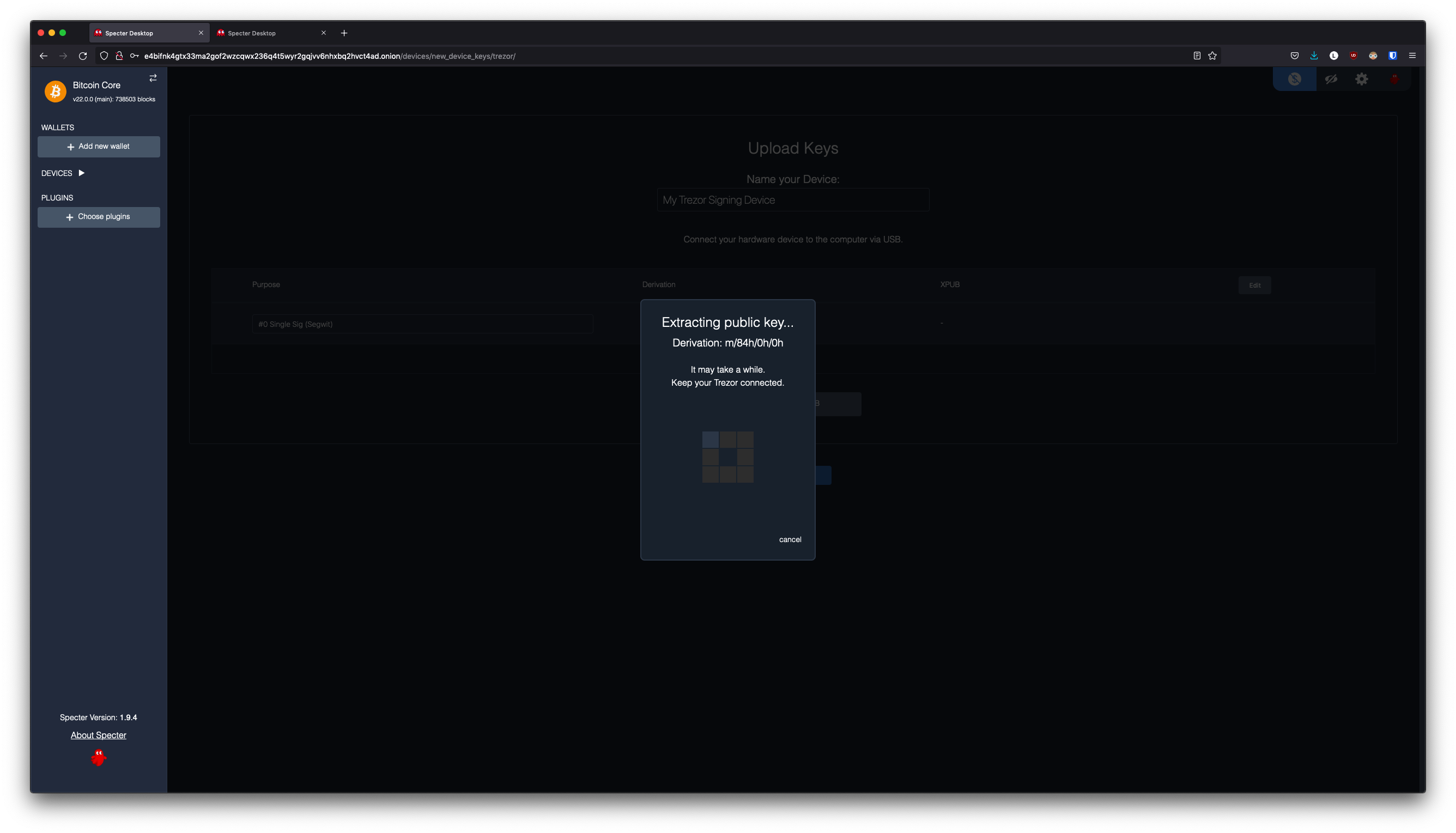The image size is (1456, 833).
Task: Click the node switch arrows icon
Action: tap(153, 78)
